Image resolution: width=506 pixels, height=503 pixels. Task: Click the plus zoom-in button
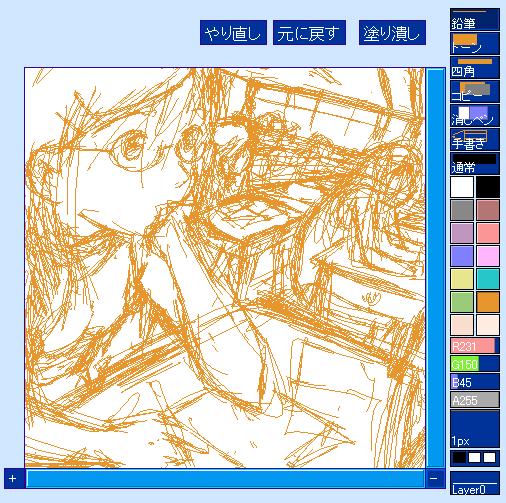click(x=13, y=479)
